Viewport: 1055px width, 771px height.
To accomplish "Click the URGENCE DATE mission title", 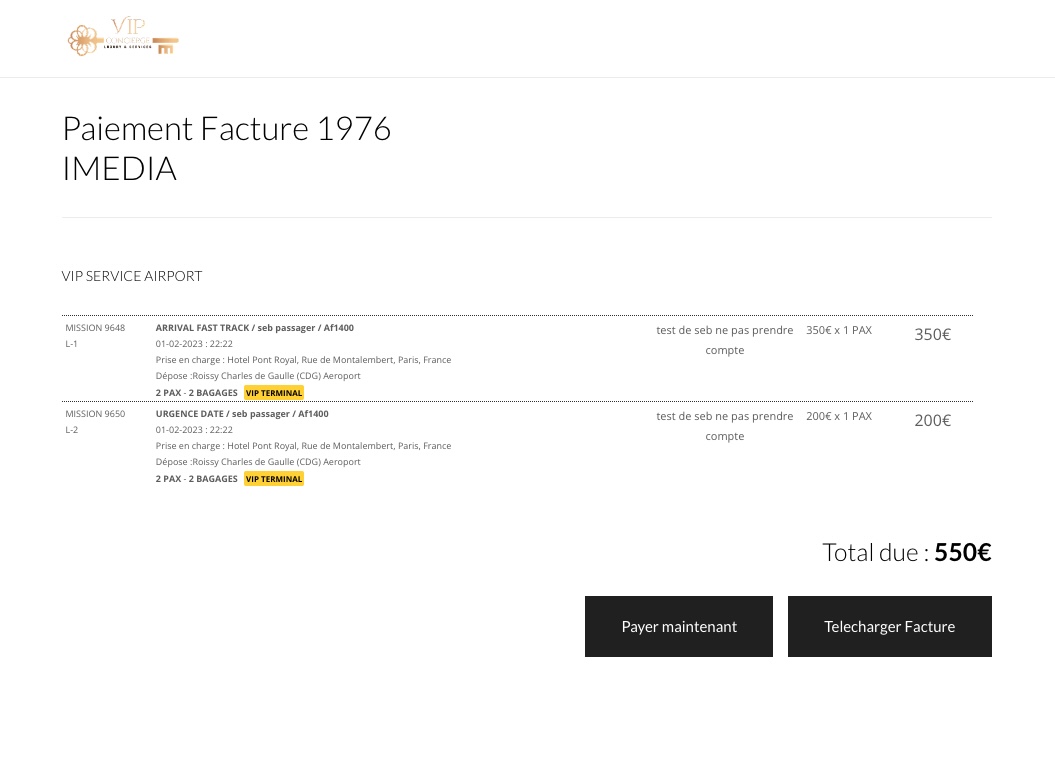I will click(242, 414).
